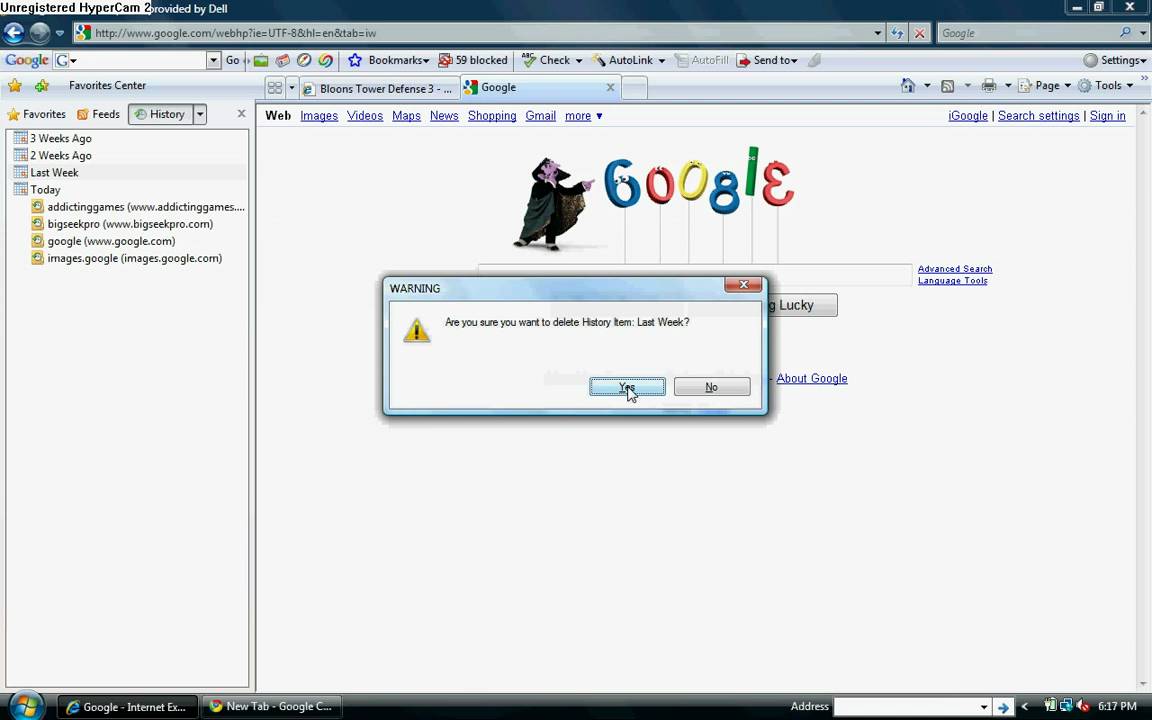The image size is (1152, 720).
Task: Close the Google tab
Action: pyautogui.click(x=610, y=87)
